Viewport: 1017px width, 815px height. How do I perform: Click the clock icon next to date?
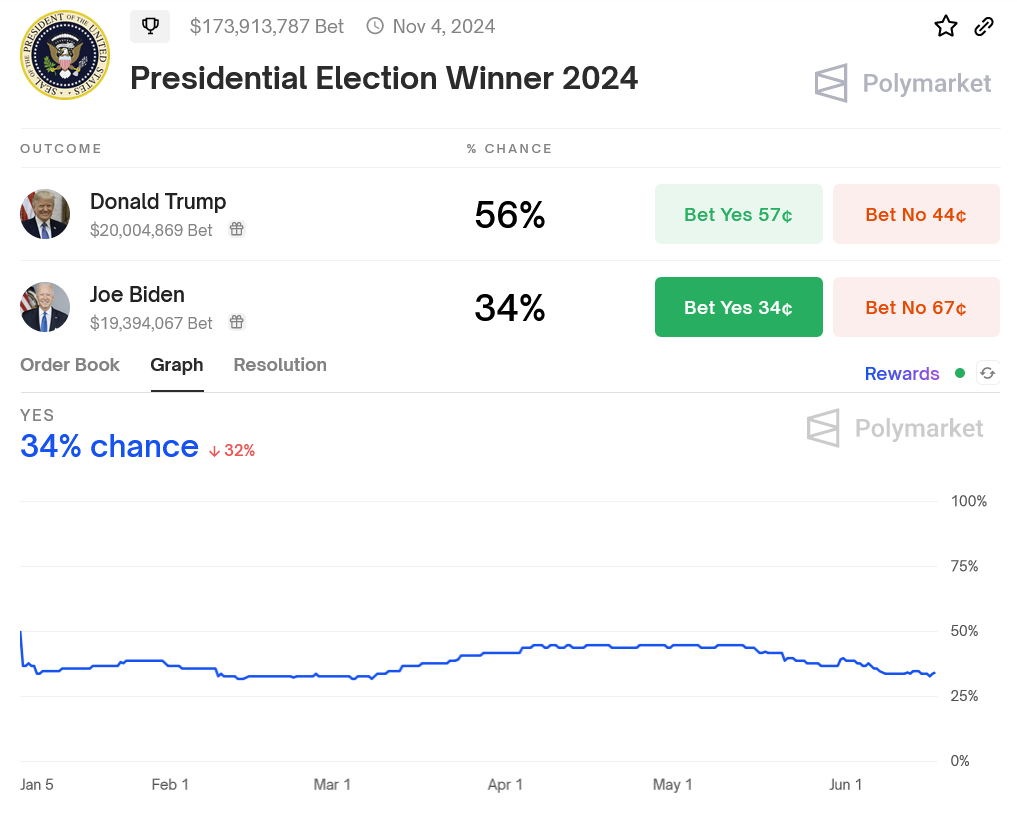point(375,26)
